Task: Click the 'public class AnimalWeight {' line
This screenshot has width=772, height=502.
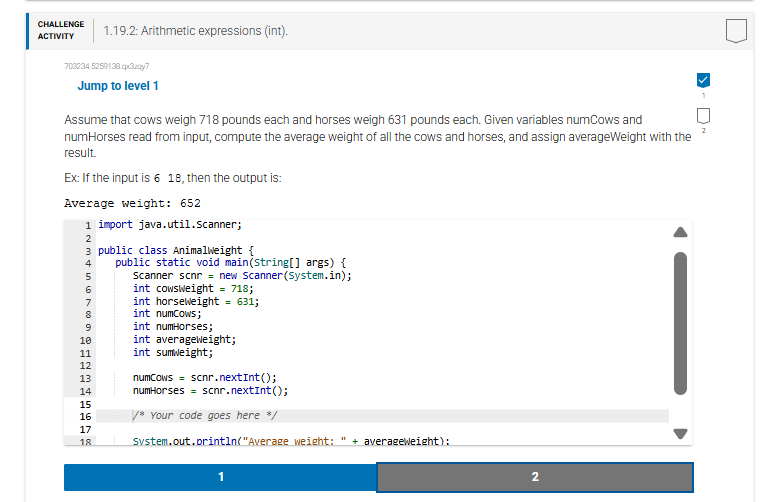Action: (x=176, y=250)
